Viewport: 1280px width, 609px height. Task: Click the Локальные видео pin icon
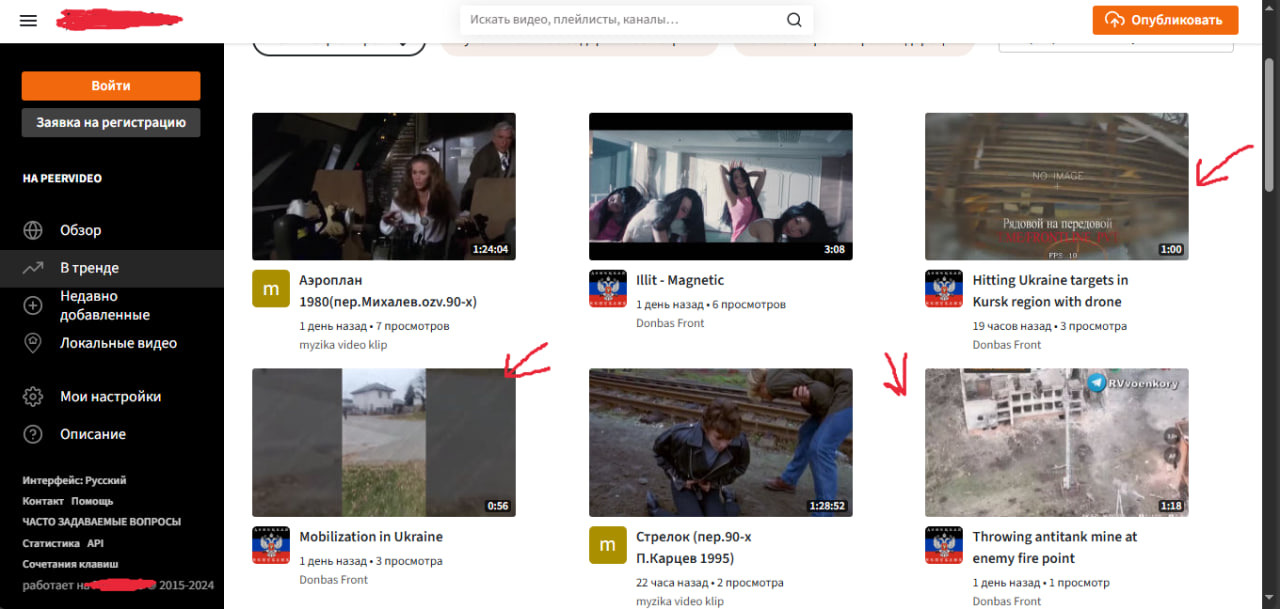coord(33,343)
